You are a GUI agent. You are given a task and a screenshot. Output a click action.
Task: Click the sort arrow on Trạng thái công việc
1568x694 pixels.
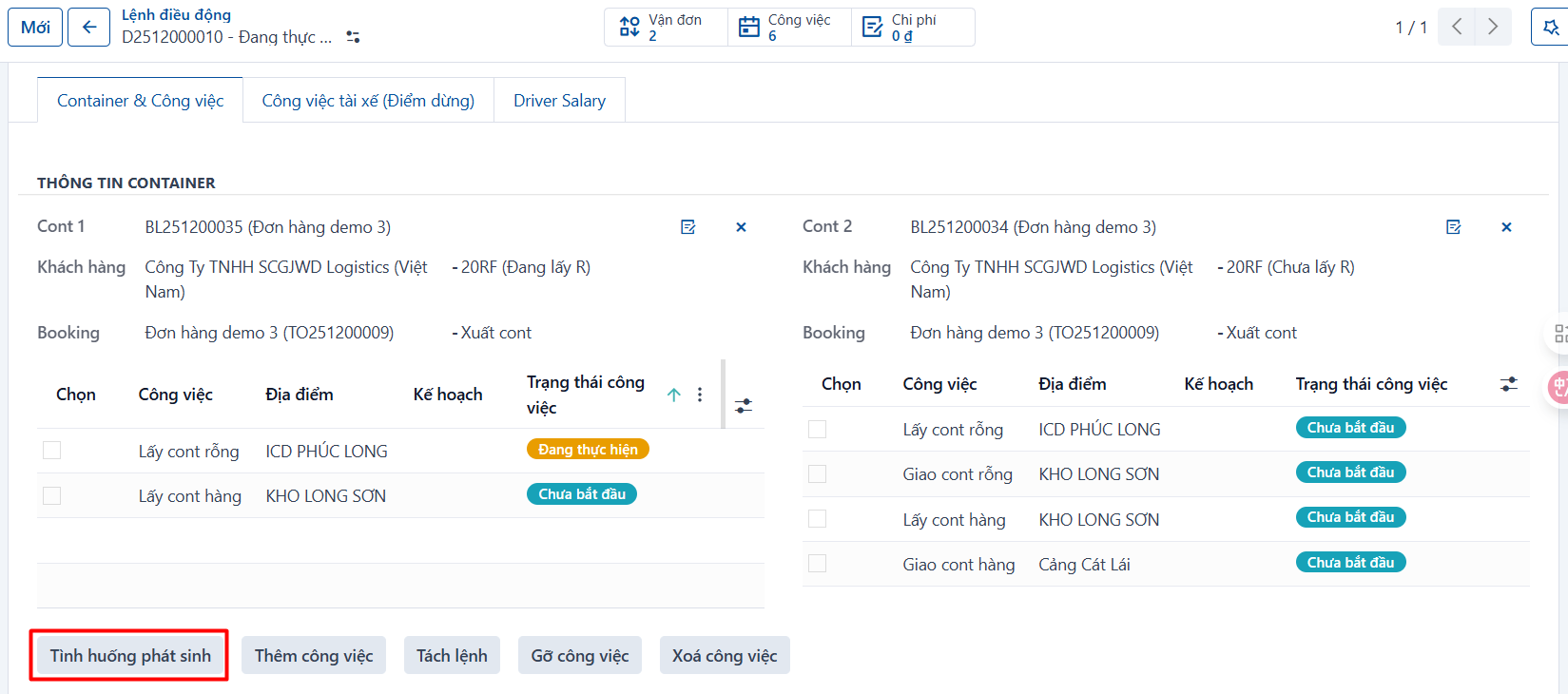click(674, 395)
